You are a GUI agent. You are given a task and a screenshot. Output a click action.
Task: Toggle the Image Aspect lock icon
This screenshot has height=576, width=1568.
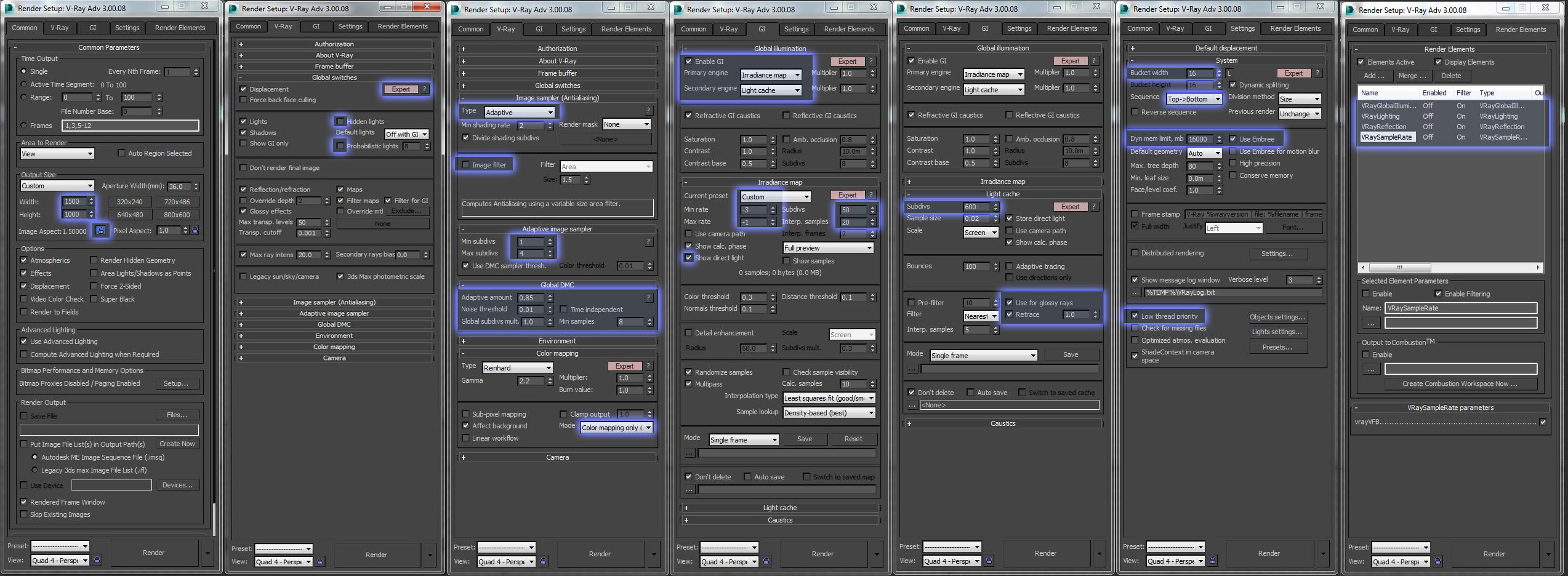coord(101,230)
